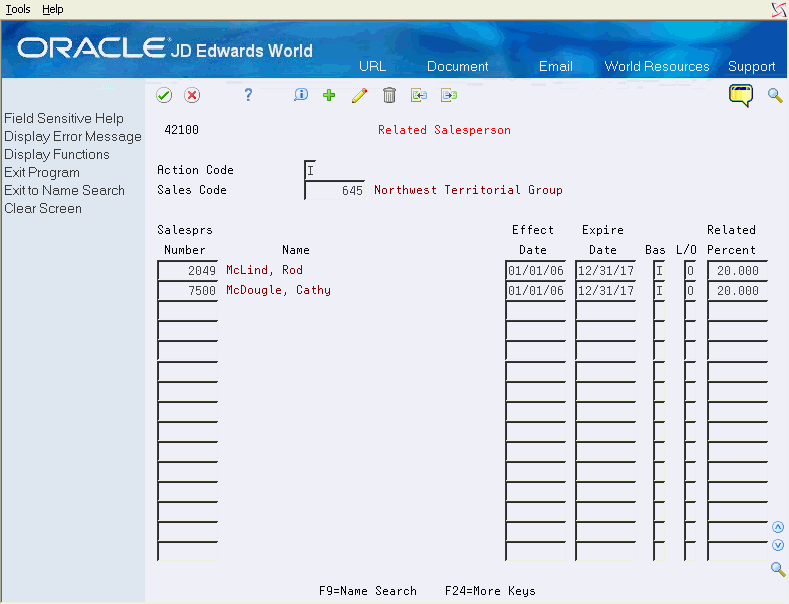Screen dimensions: 789x604
Task: Choose Exit Program
Action: coord(42,173)
